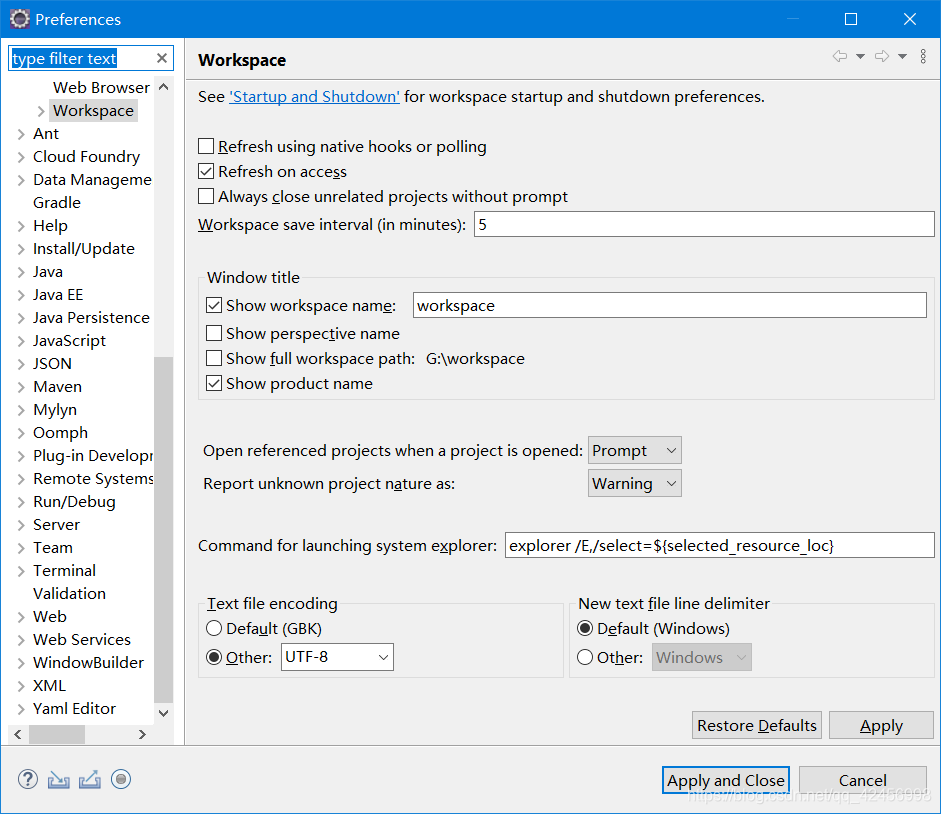This screenshot has width=941, height=814.
Task: Enable Refresh using native hooks or polling
Action: pos(206,146)
